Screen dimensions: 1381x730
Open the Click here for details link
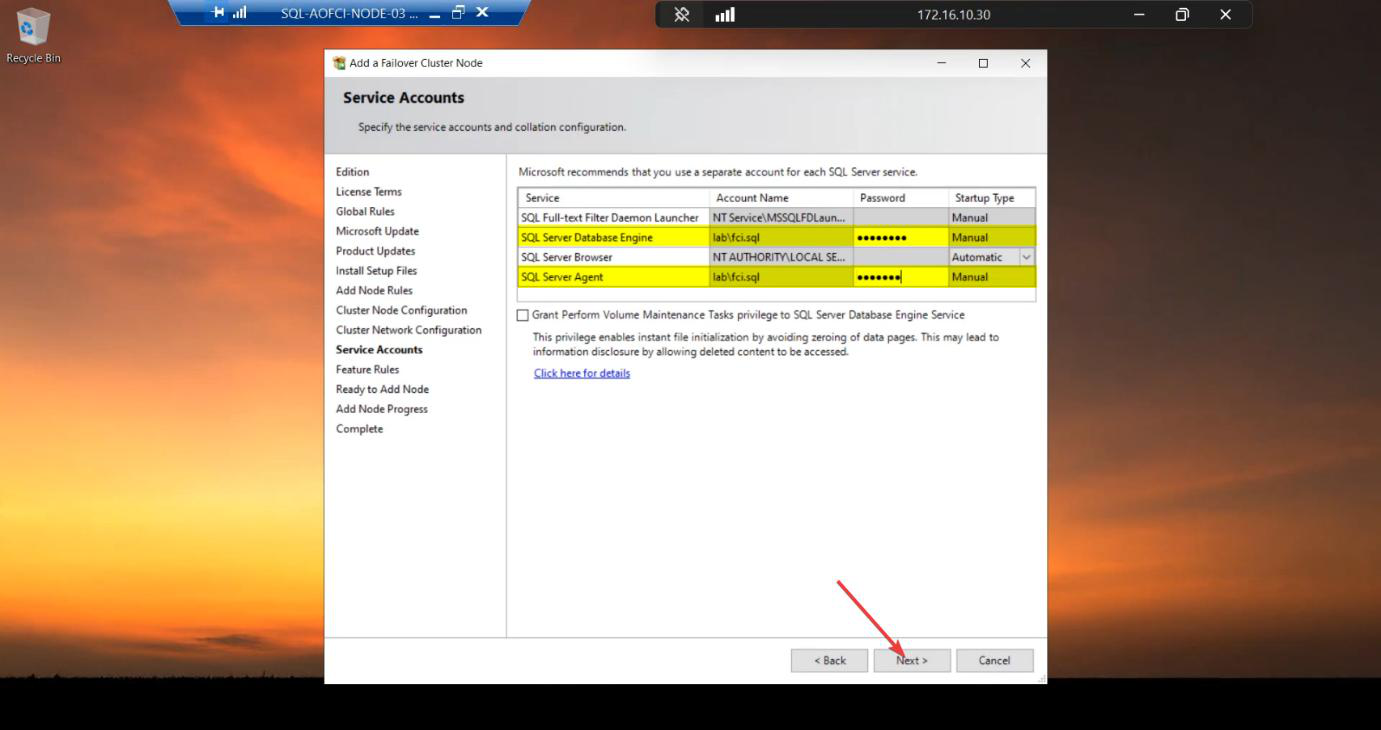pyautogui.click(x=582, y=373)
